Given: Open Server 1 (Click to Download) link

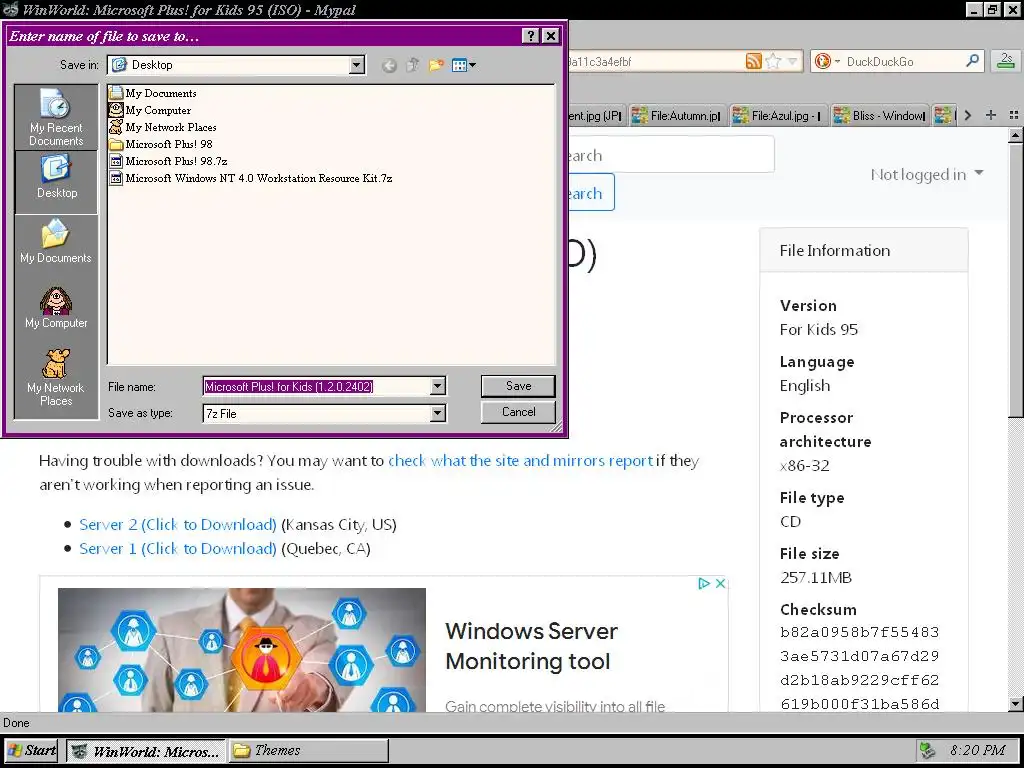Looking at the screenshot, I should 178,549.
